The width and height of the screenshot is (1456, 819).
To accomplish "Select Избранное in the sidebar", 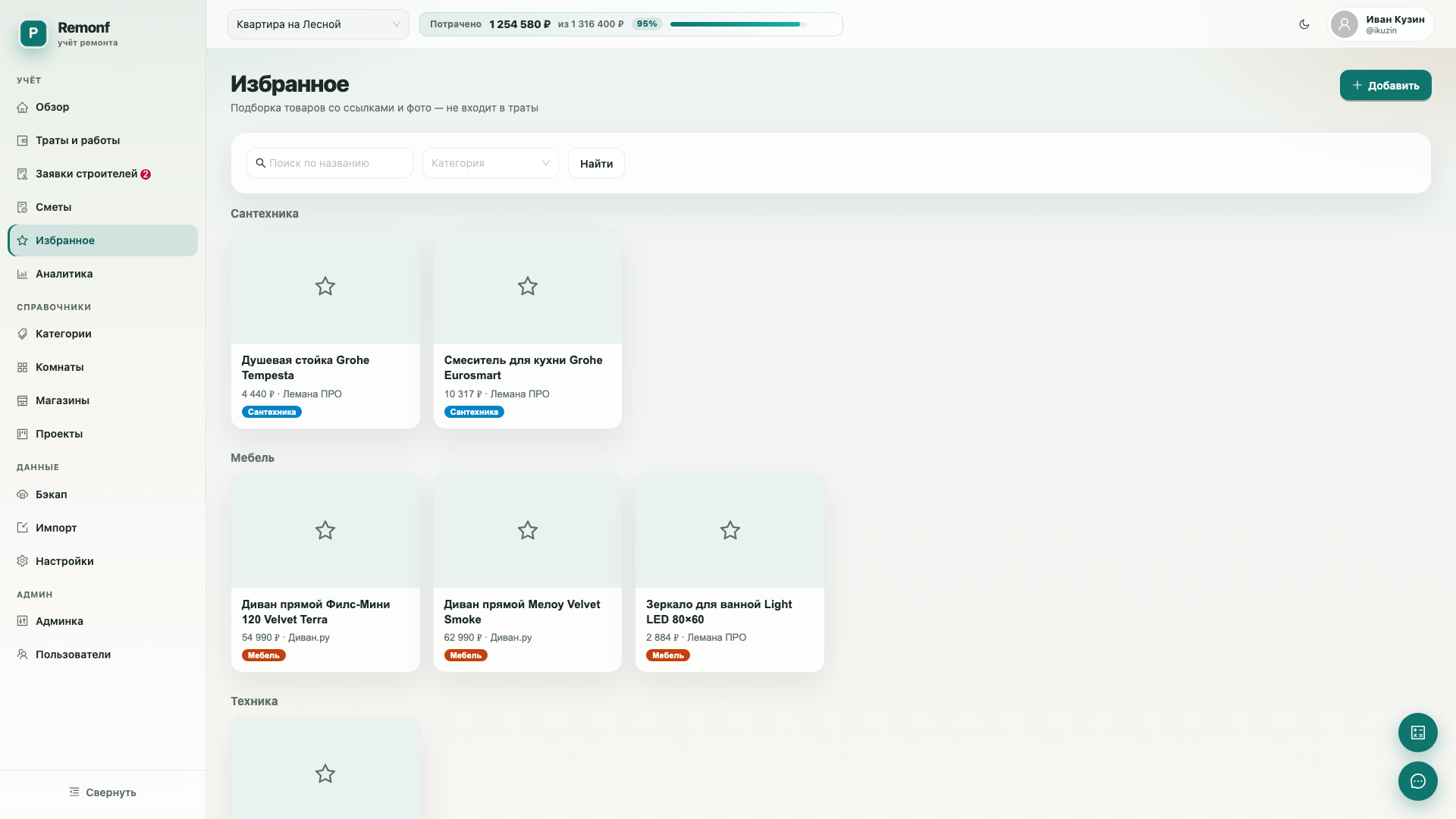I will click(103, 240).
